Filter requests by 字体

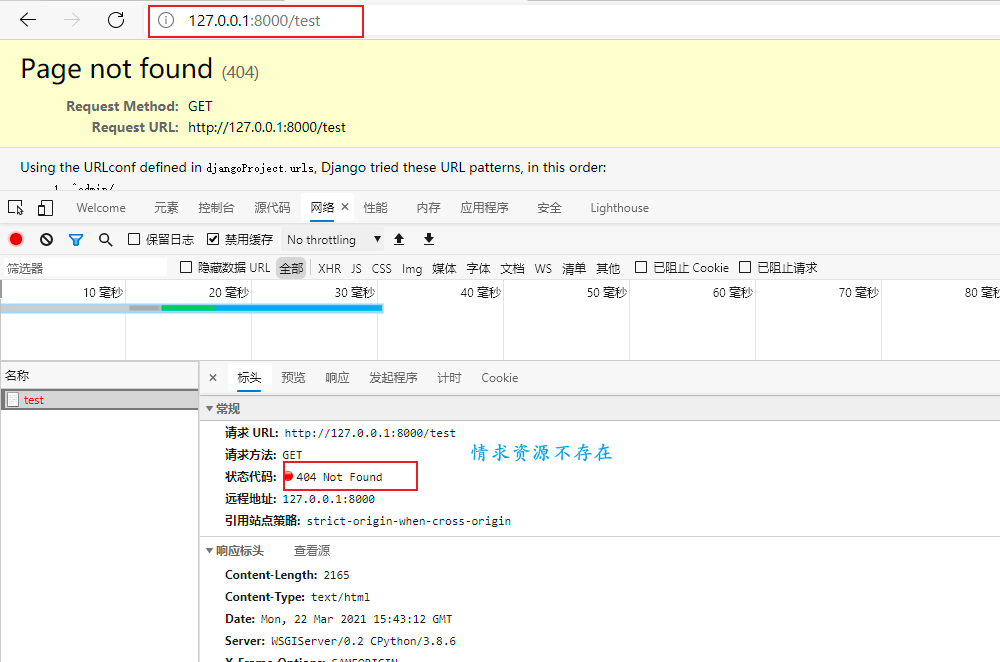(x=478, y=268)
